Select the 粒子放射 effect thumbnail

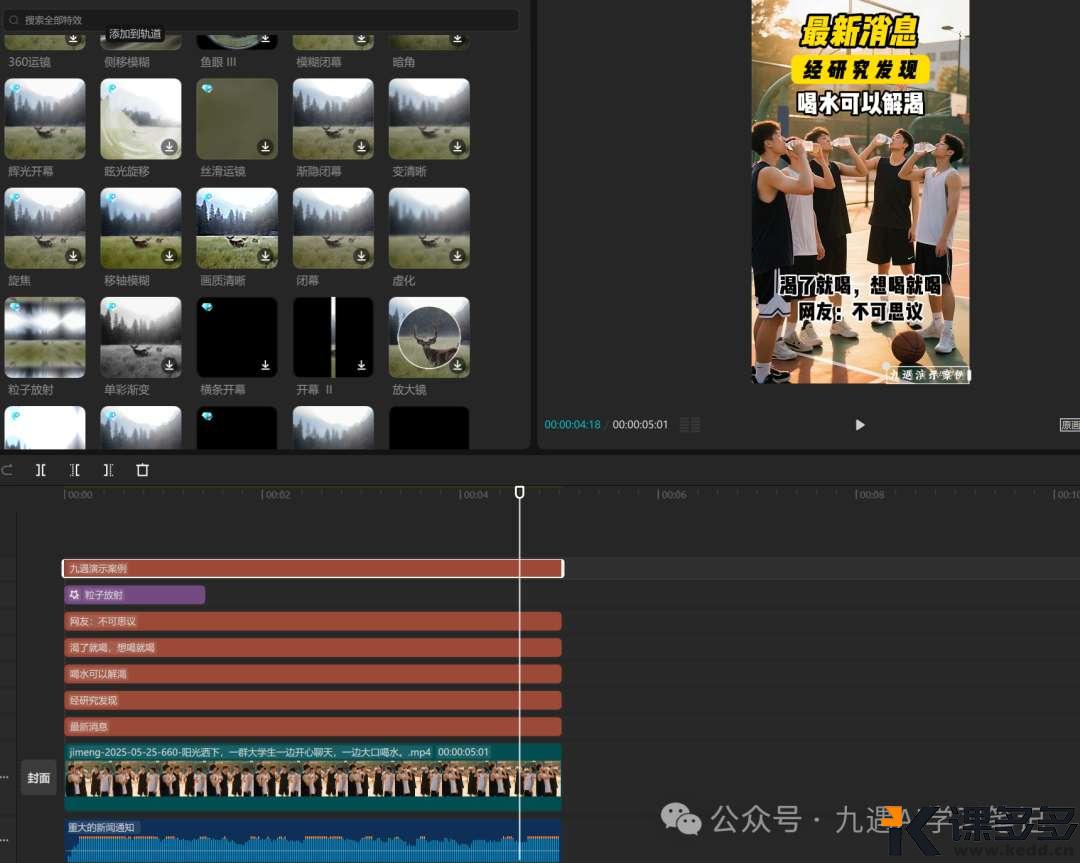[x=45, y=337]
